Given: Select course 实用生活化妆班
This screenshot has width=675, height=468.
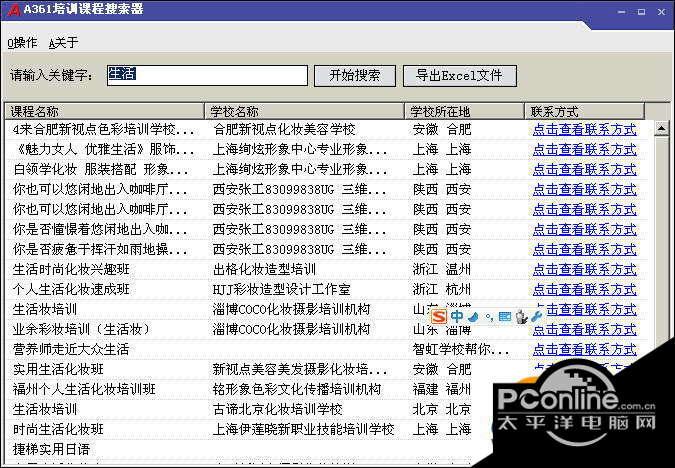Looking at the screenshot, I should [x=58, y=369].
